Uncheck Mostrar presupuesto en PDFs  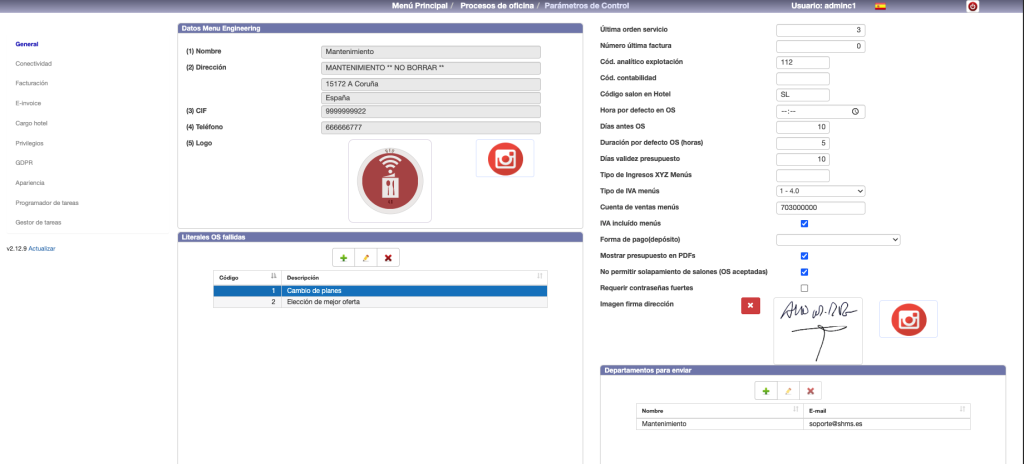tap(805, 256)
